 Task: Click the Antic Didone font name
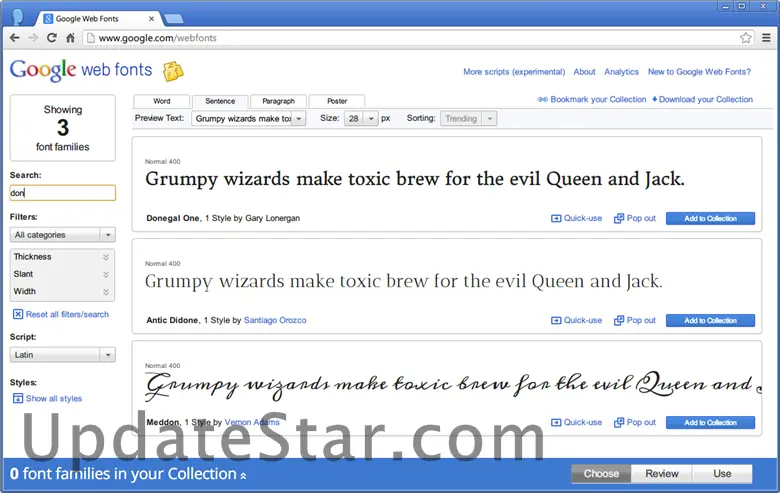(x=172, y=320)
